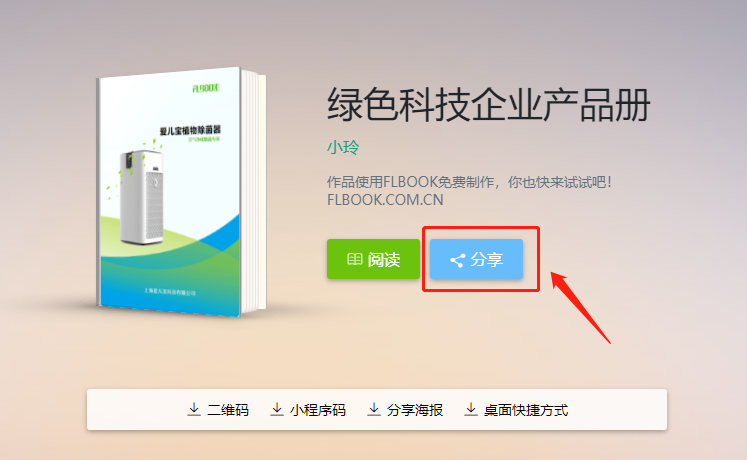Open the book via 阅读 button text
This screenshot has width=747, height=460.
(384, 260)
